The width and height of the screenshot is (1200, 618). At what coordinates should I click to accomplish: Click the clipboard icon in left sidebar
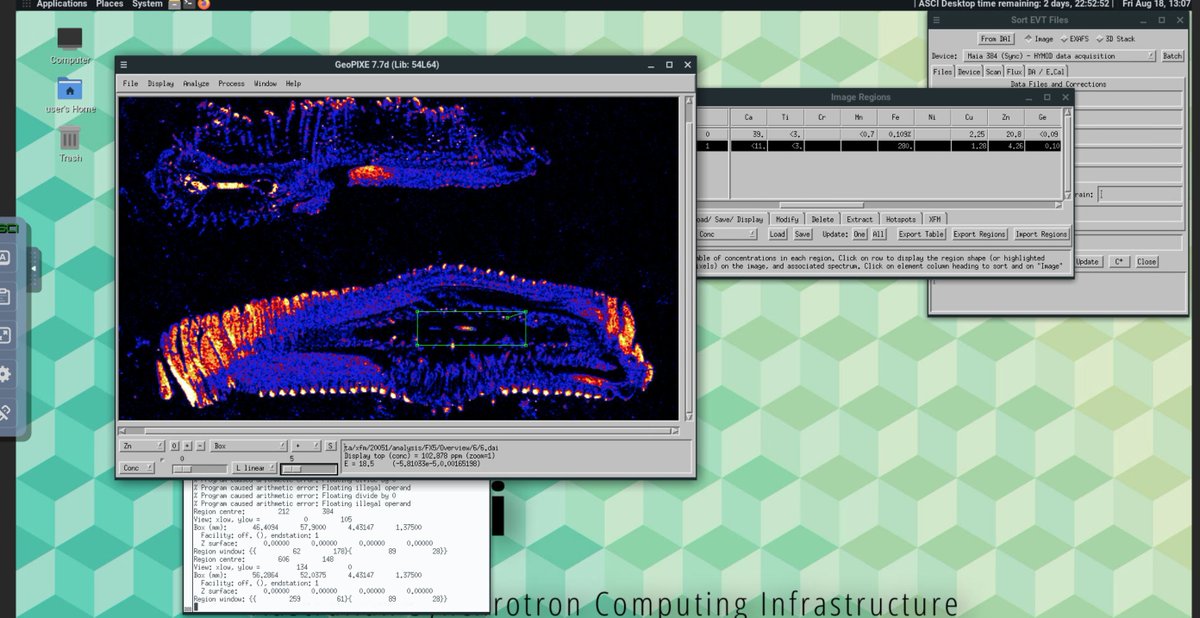(4, 296)
